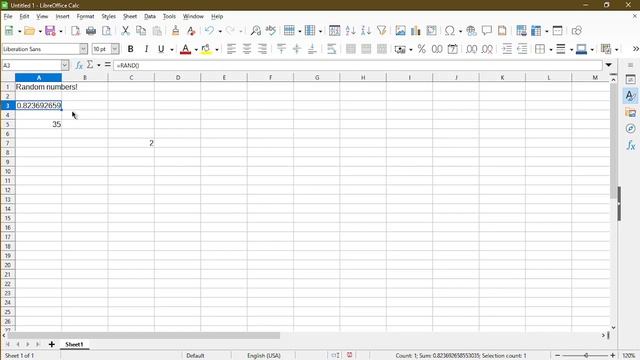
Task: Insert Chart icon in toolbar
Action: click(x=416, y=31)
